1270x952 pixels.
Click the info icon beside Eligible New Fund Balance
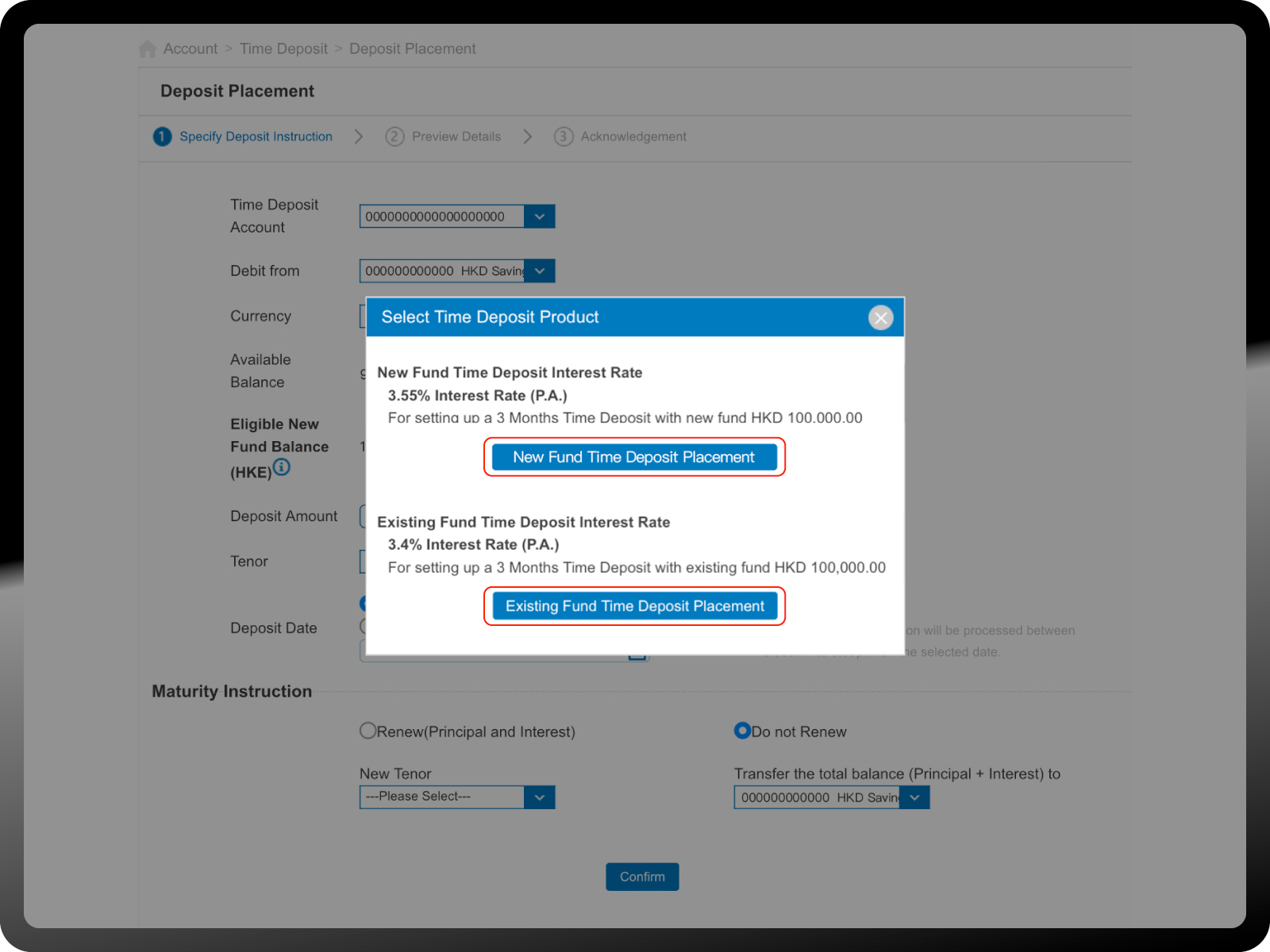point(282,467)
